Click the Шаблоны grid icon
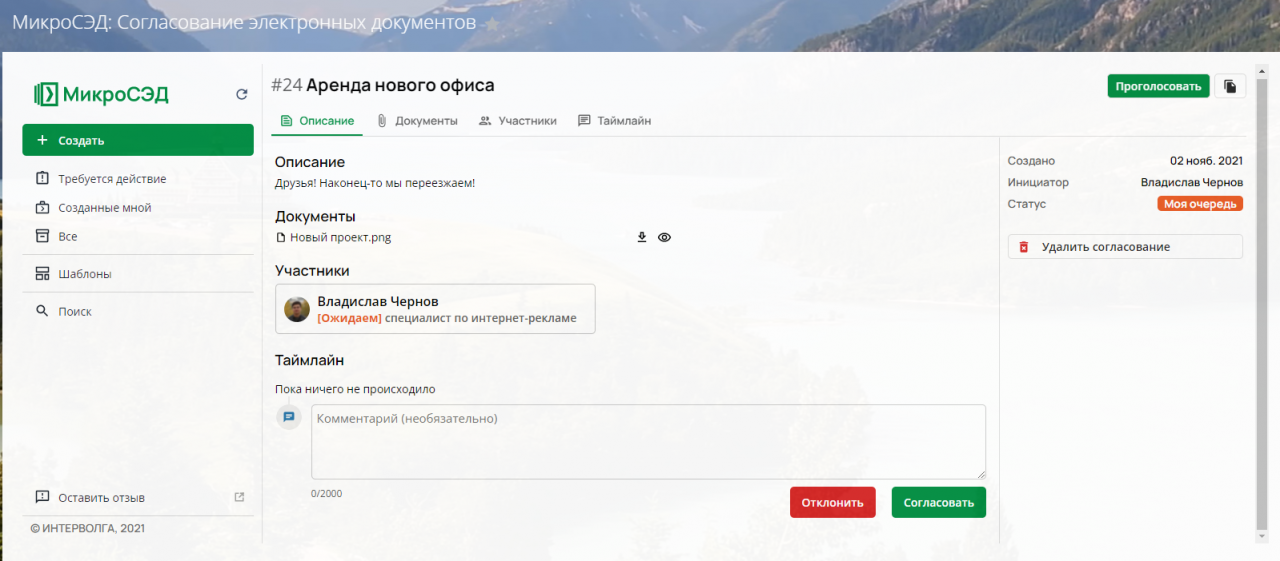Screen dimensions: 1280x561 click(42, 274)
